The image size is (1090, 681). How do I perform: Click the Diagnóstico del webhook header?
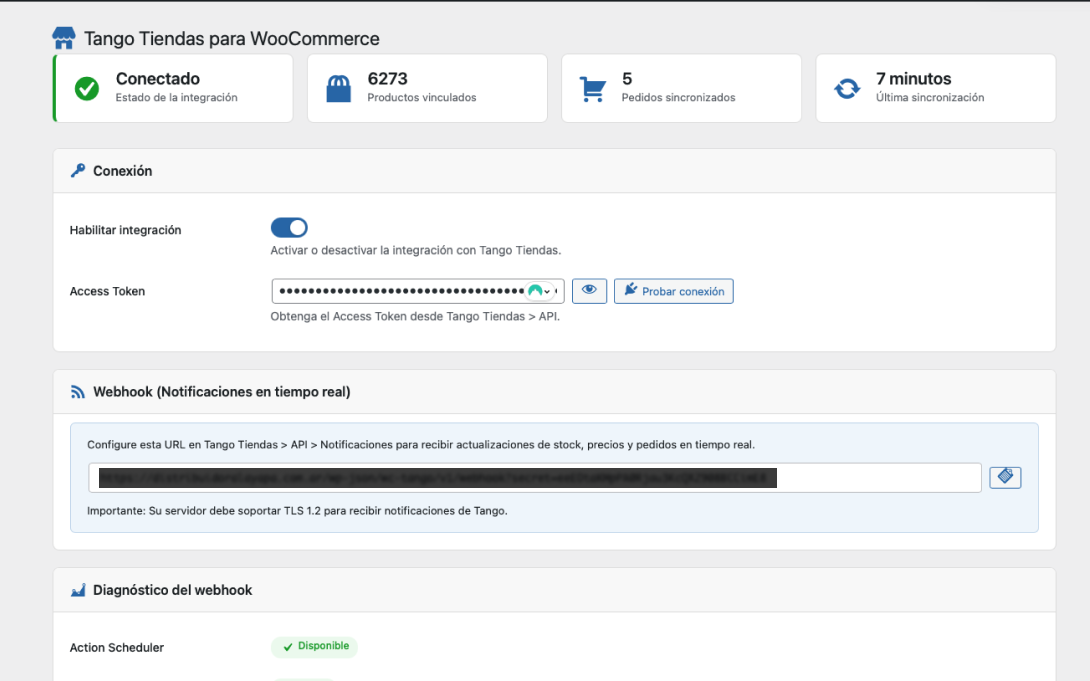tap(555, 590)
